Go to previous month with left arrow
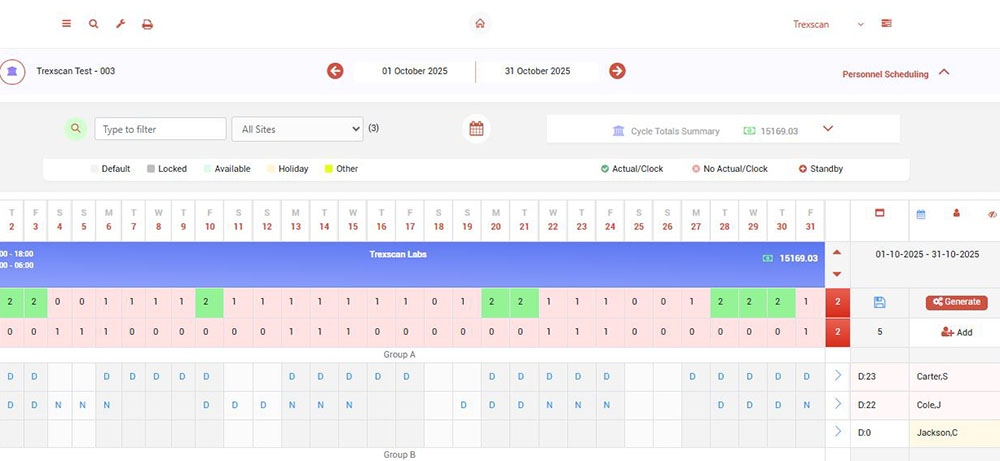 click(335, 71)
